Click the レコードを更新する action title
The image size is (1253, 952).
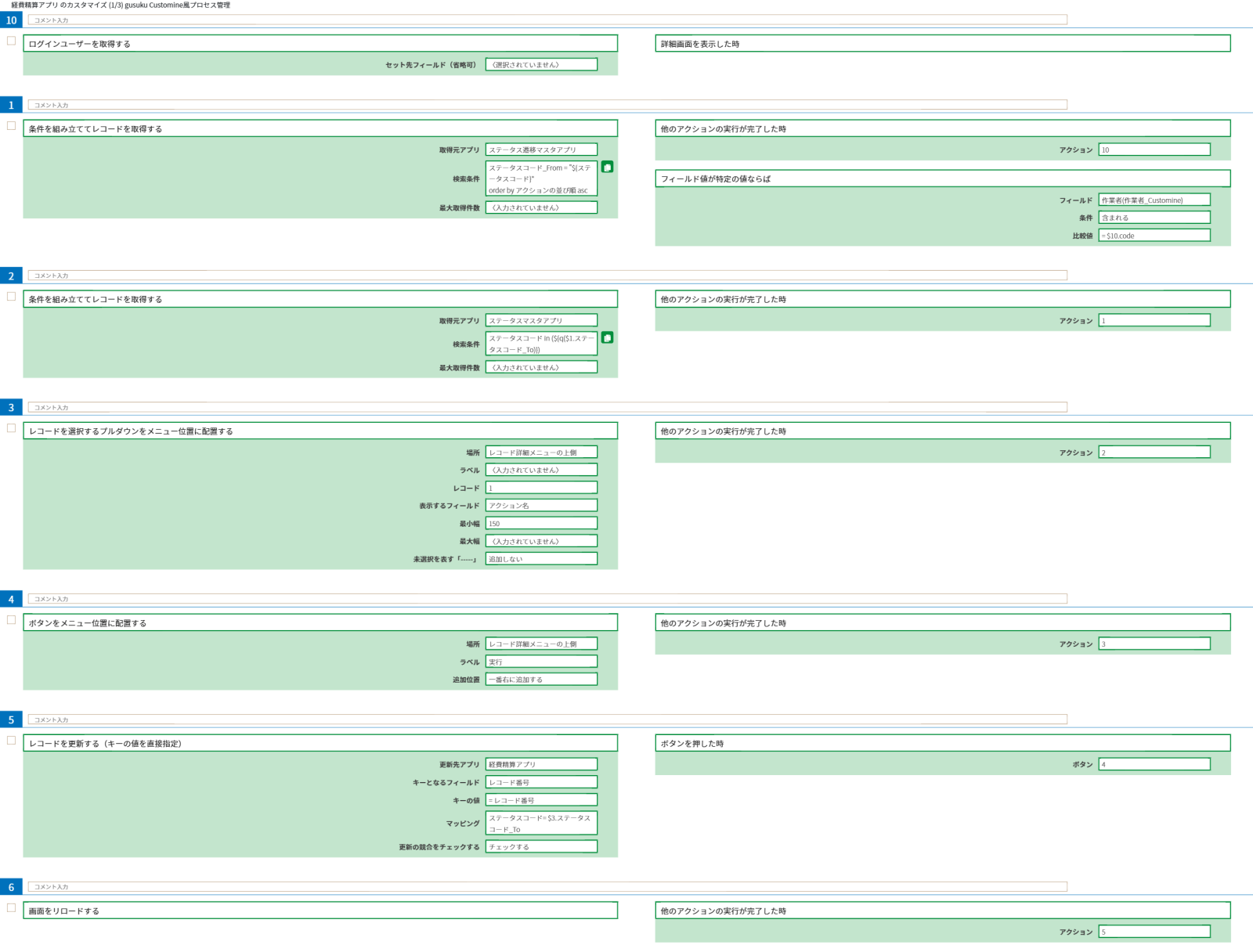(320, 743)
